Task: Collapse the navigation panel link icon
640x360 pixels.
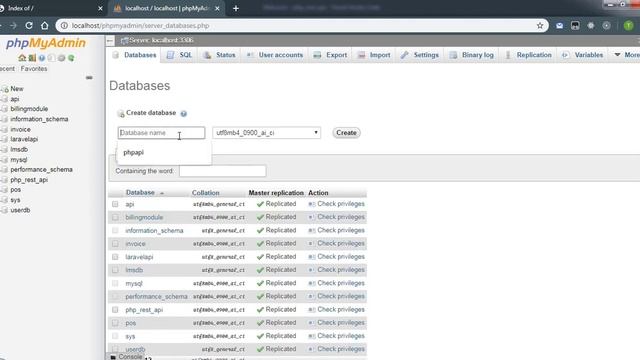Action: 89,78
